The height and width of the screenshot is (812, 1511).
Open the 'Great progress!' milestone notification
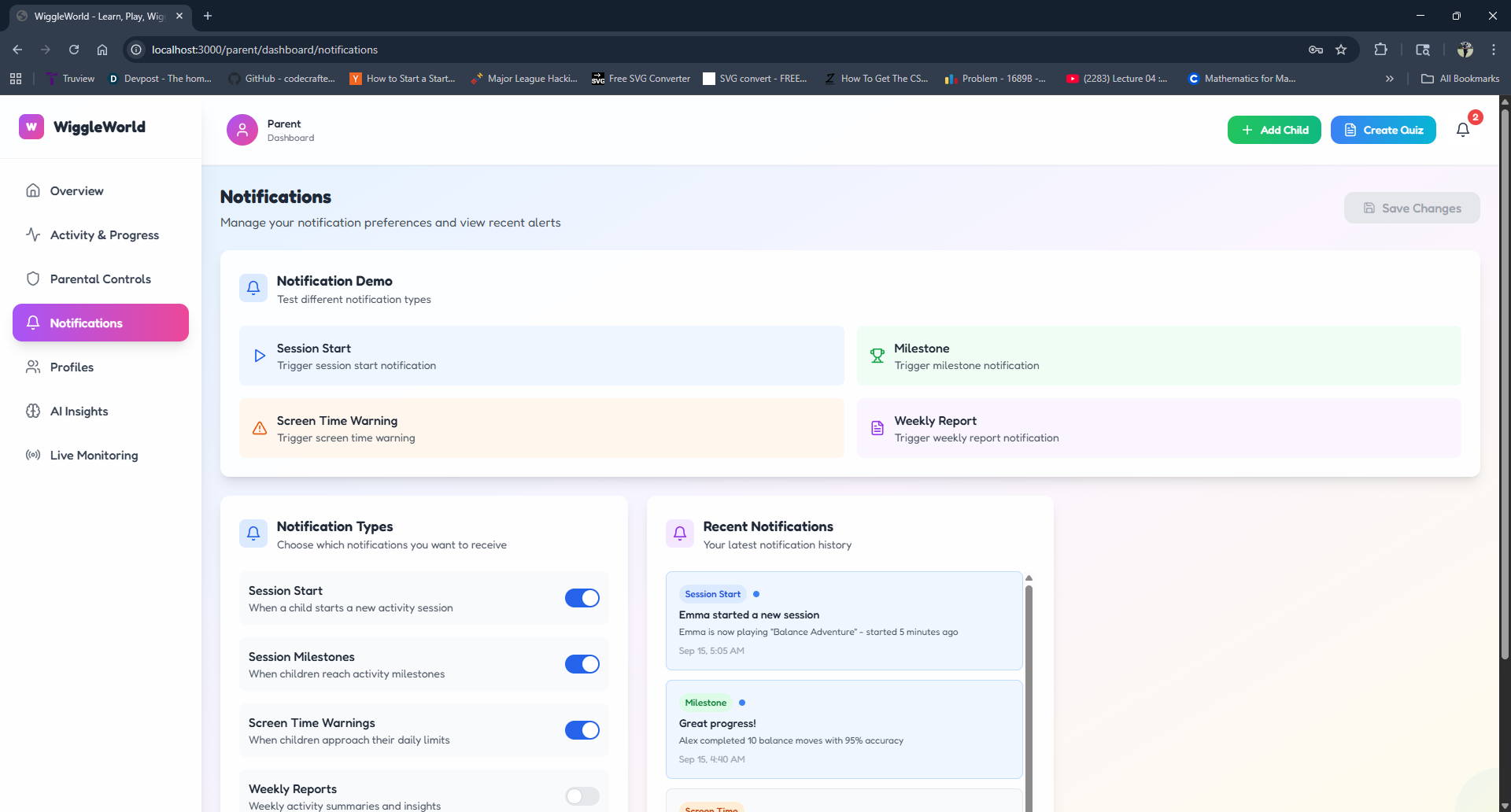point(844,729)
